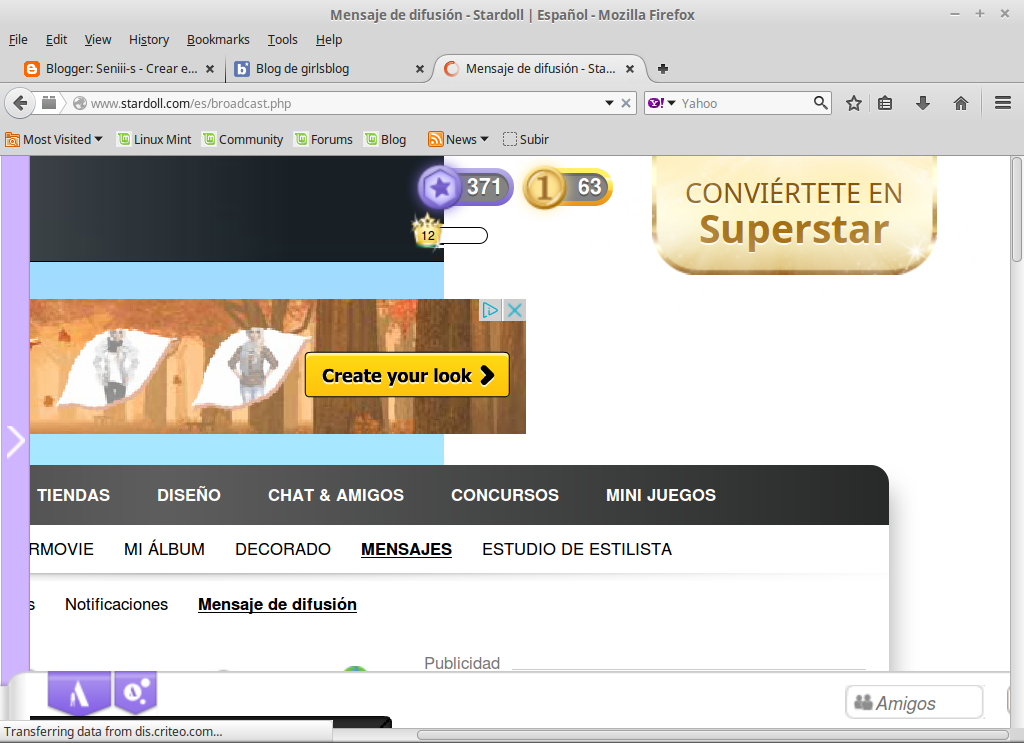Viewport: 1024px width, 743px height.
Task: Click the purple clock badge icon
Action: (136, 691)
